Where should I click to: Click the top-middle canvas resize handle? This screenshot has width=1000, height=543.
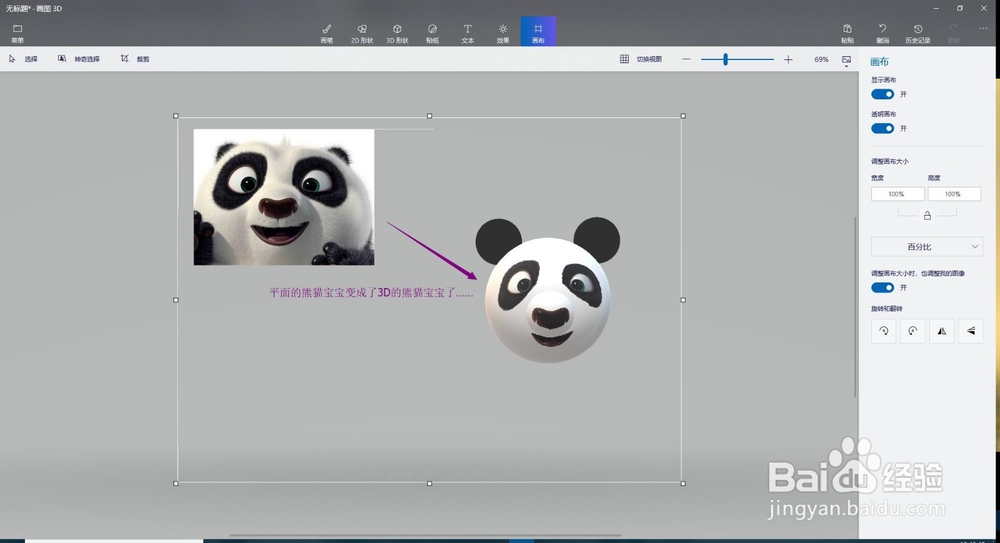pyautogui.click(x=429, y=116)
